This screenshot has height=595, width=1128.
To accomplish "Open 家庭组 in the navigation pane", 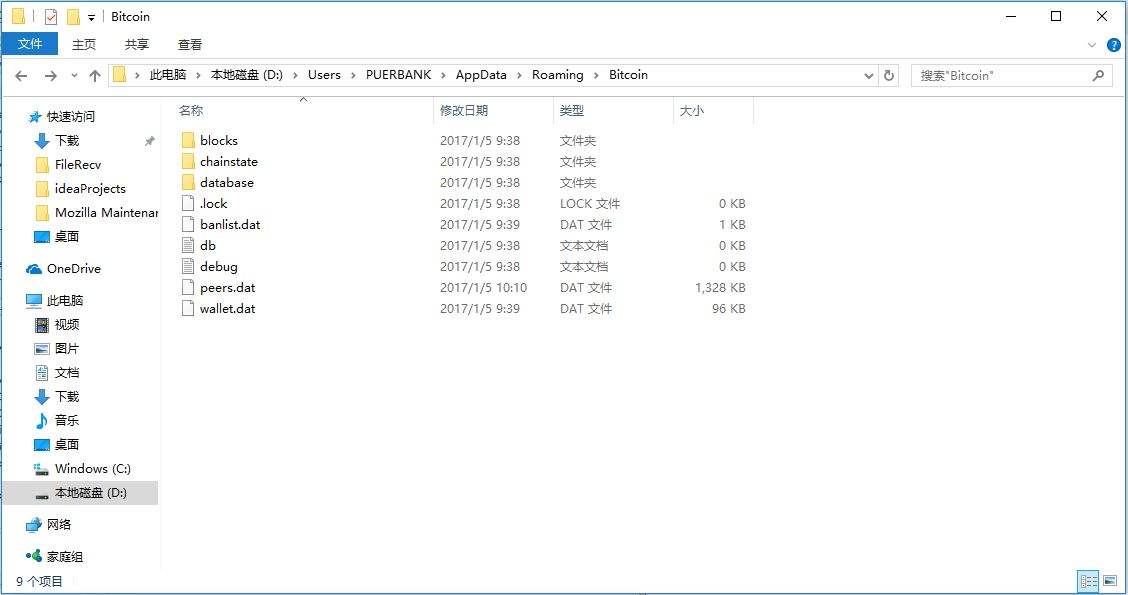I will (x=64, y=556).
